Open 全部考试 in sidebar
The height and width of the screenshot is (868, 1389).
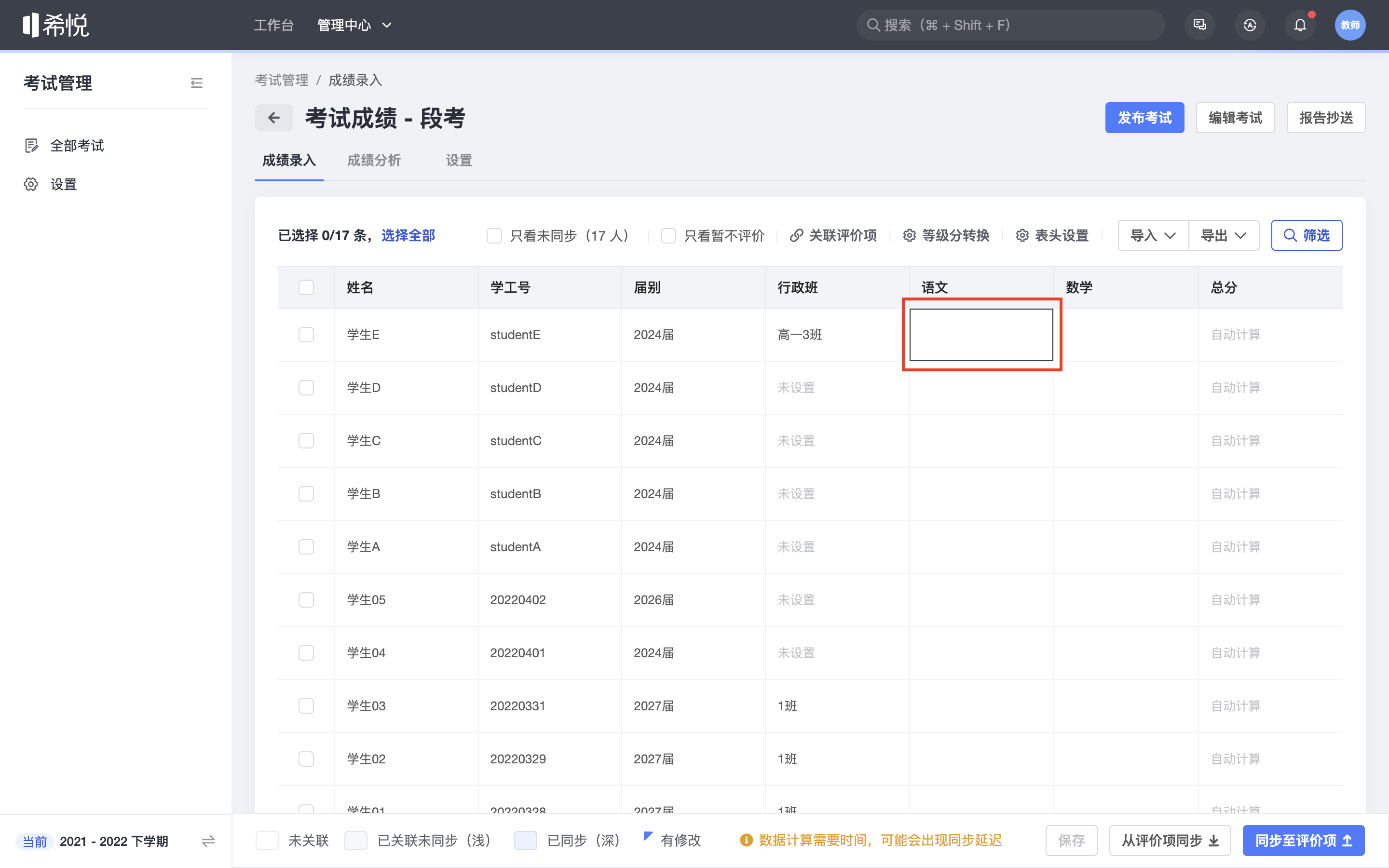click(x=77, y=146)
